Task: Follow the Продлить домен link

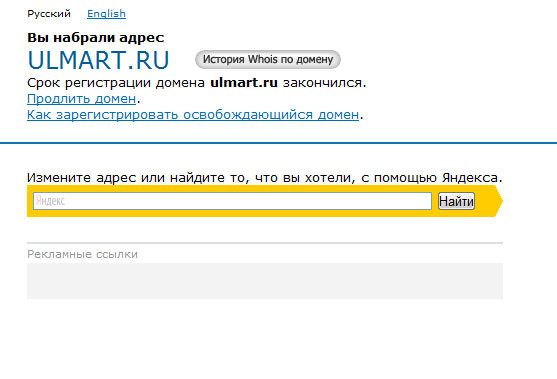Action: 81,98
